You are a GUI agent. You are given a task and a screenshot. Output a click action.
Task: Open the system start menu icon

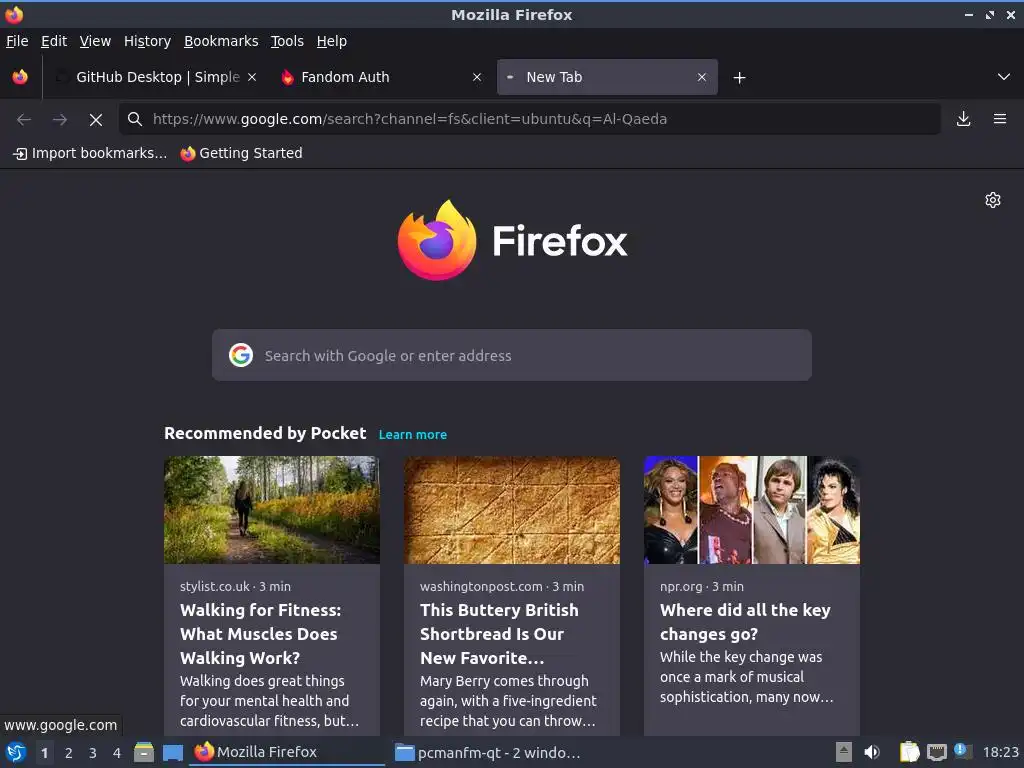coord(16,752)
